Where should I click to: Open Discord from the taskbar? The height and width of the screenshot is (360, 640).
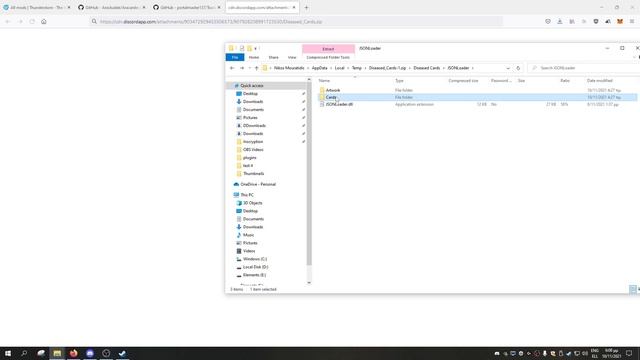pyautogui.click(x=90, y=353)
